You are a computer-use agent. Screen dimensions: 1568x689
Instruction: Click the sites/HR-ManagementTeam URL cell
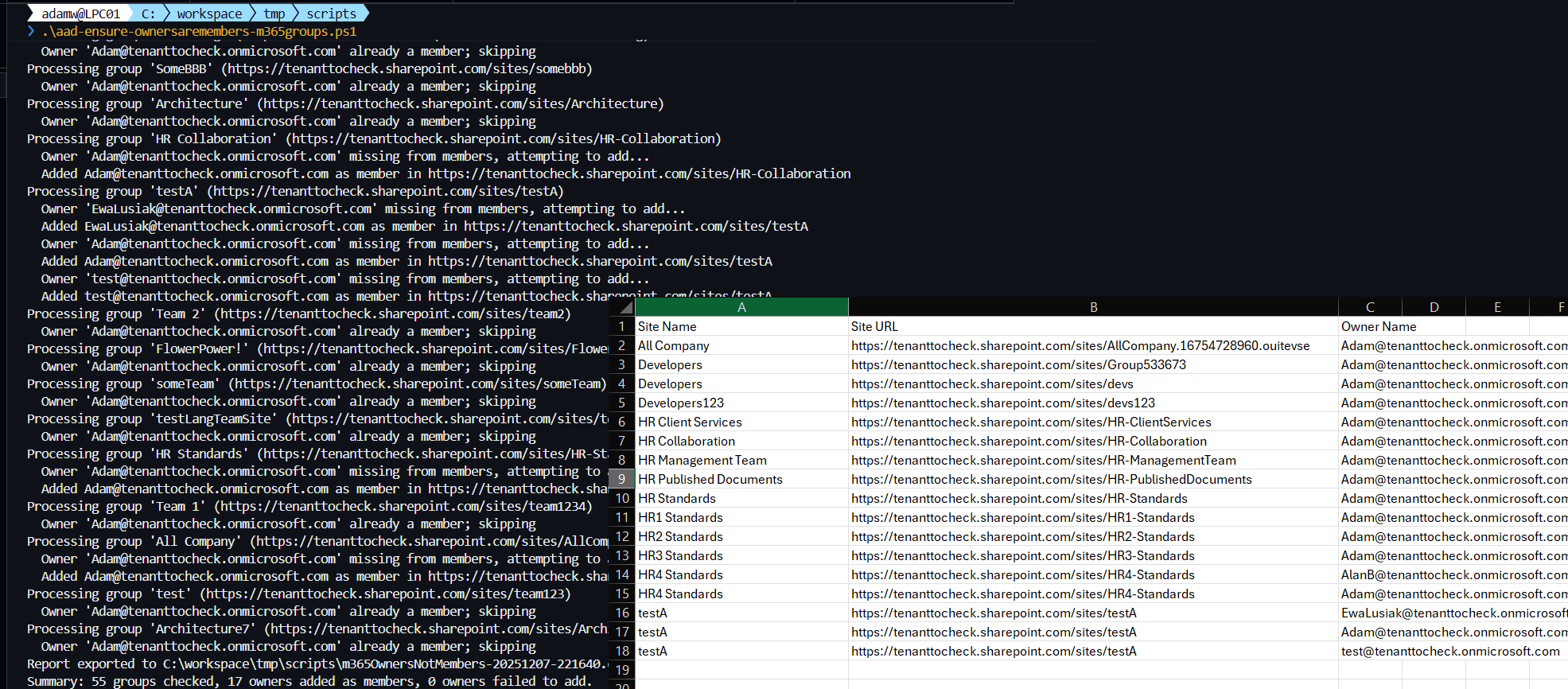[x=1093, y=460]
